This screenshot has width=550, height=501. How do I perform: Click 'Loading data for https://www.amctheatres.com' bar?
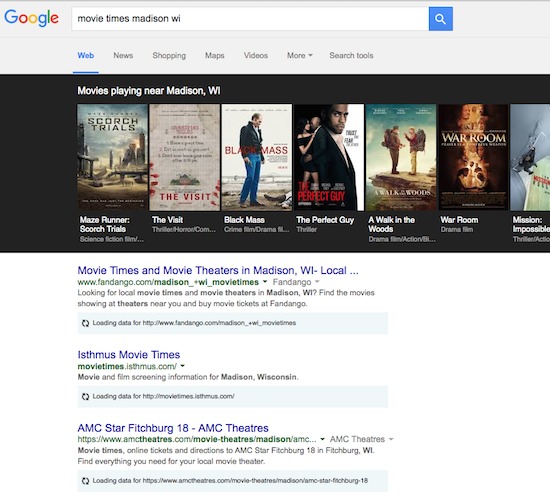pos(233,481)
